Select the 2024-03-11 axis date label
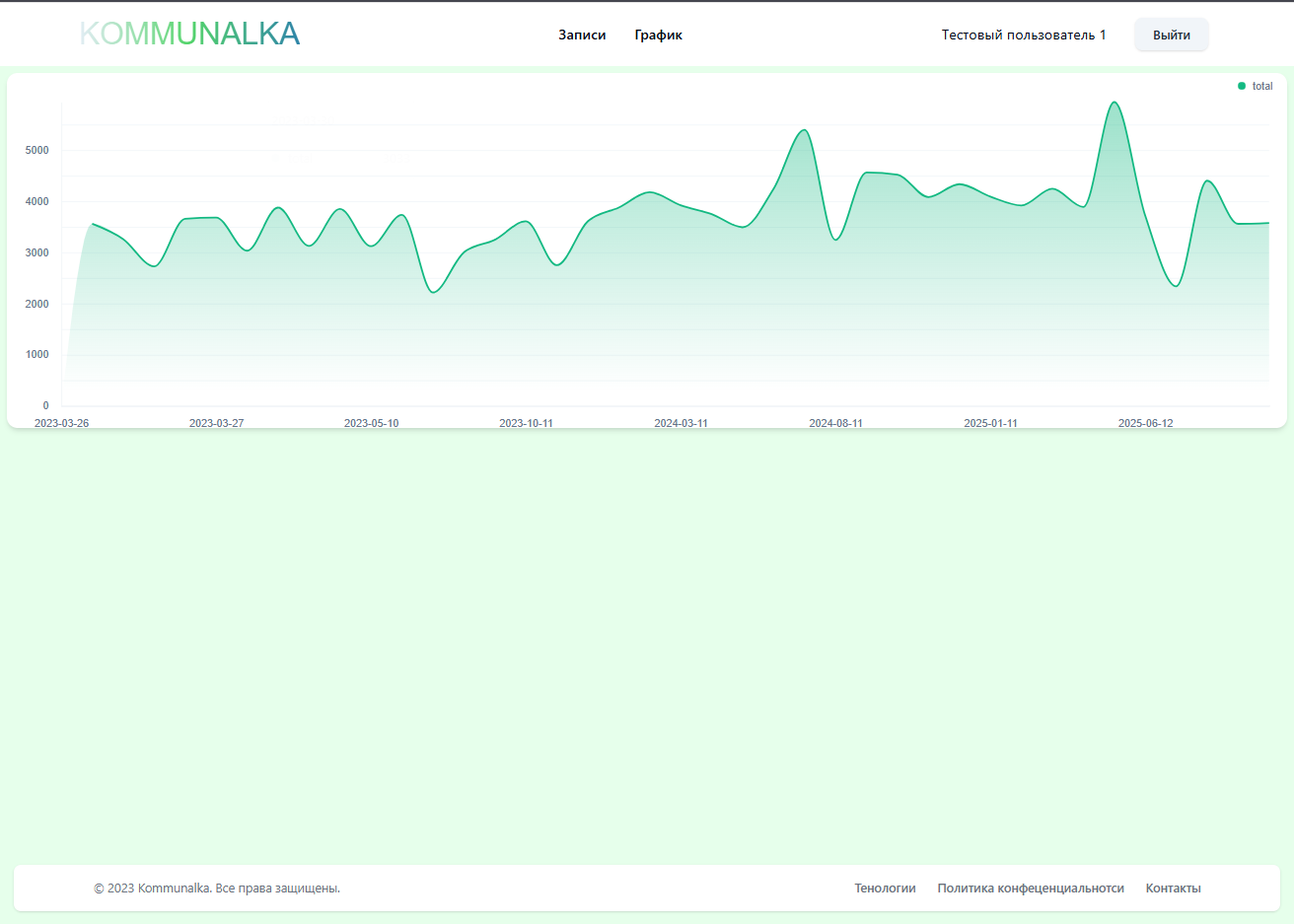 pos(681,423)
